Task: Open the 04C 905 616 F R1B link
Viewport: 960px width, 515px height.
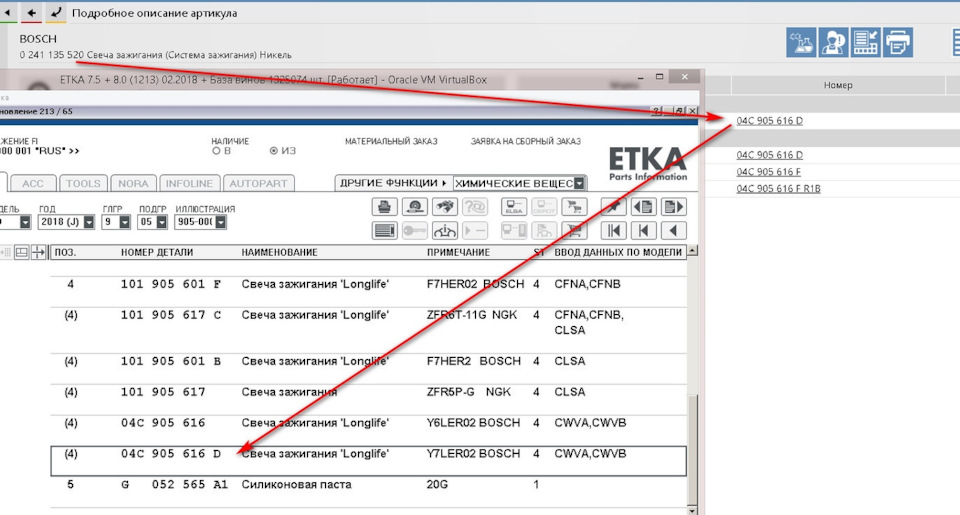Action: pos(778,189)
